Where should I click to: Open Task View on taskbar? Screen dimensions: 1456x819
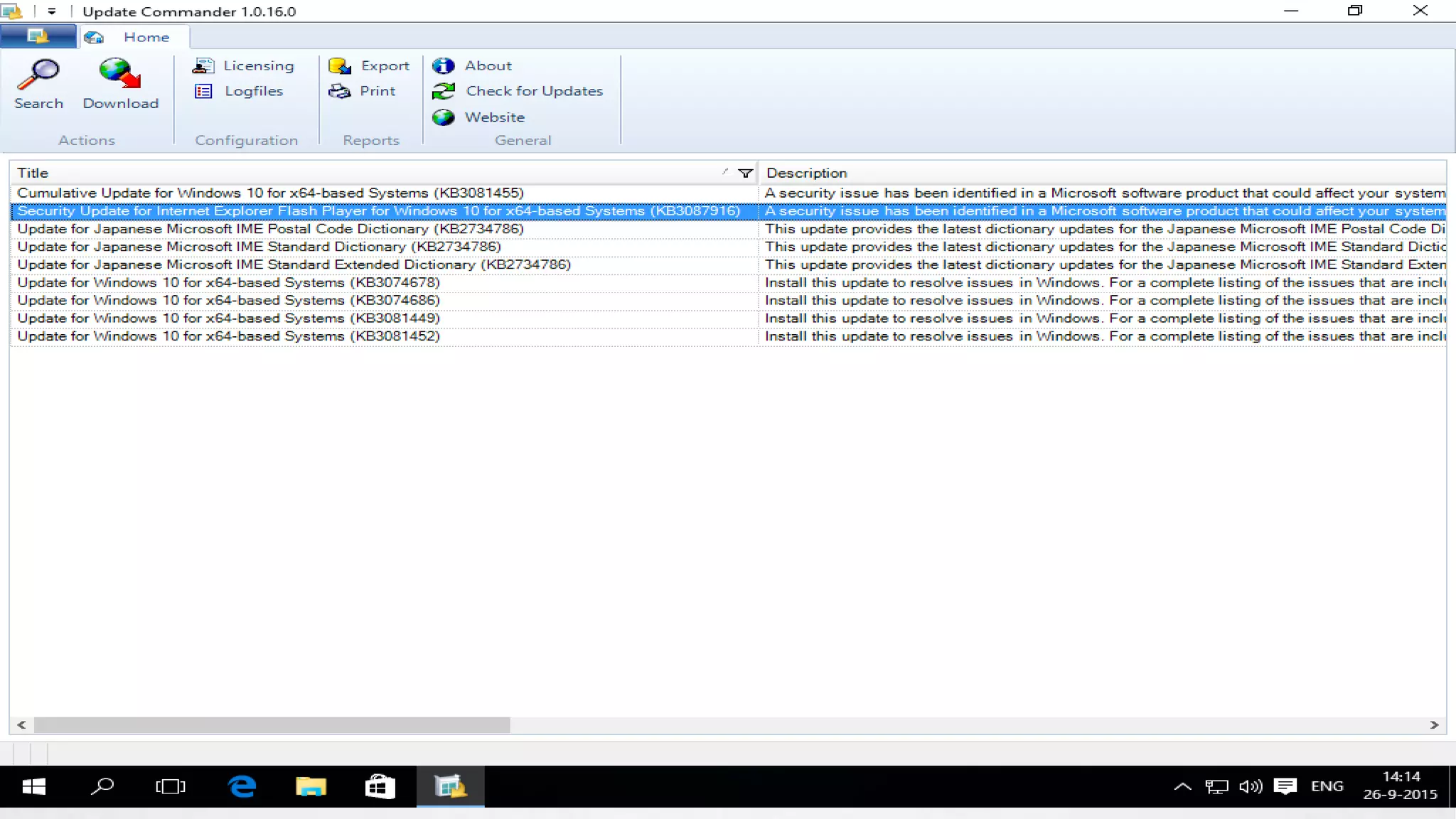[170, 786]
